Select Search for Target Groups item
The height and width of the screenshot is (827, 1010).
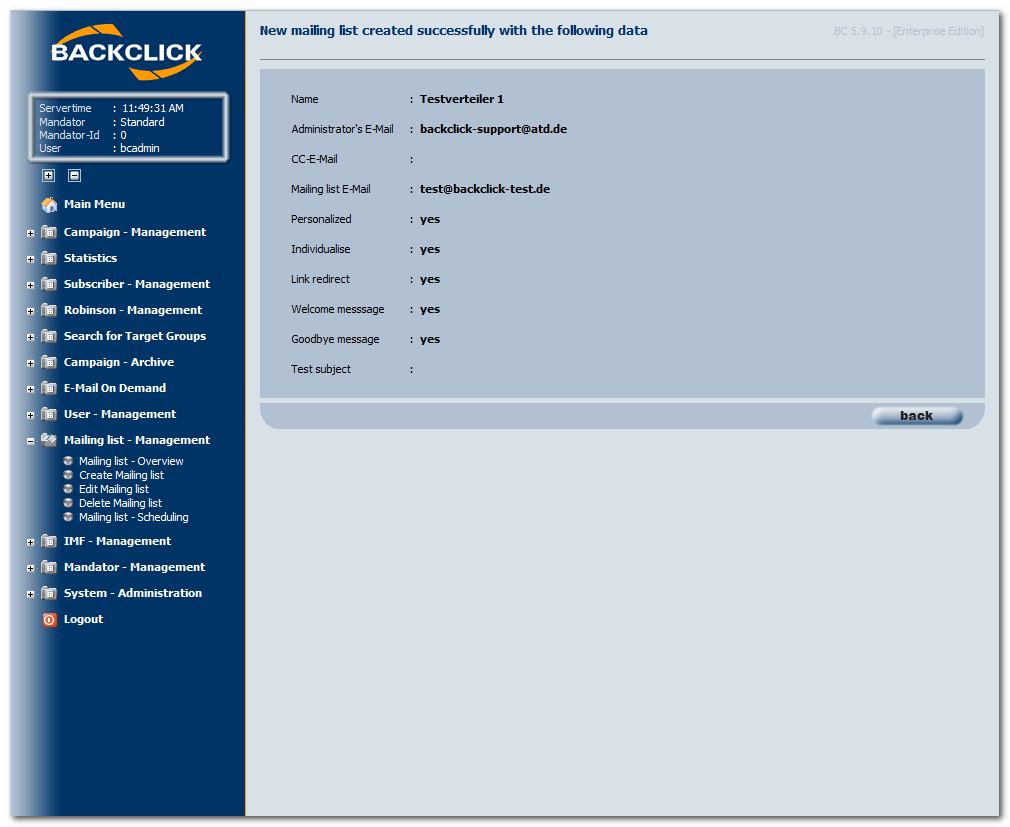point(135,336)
